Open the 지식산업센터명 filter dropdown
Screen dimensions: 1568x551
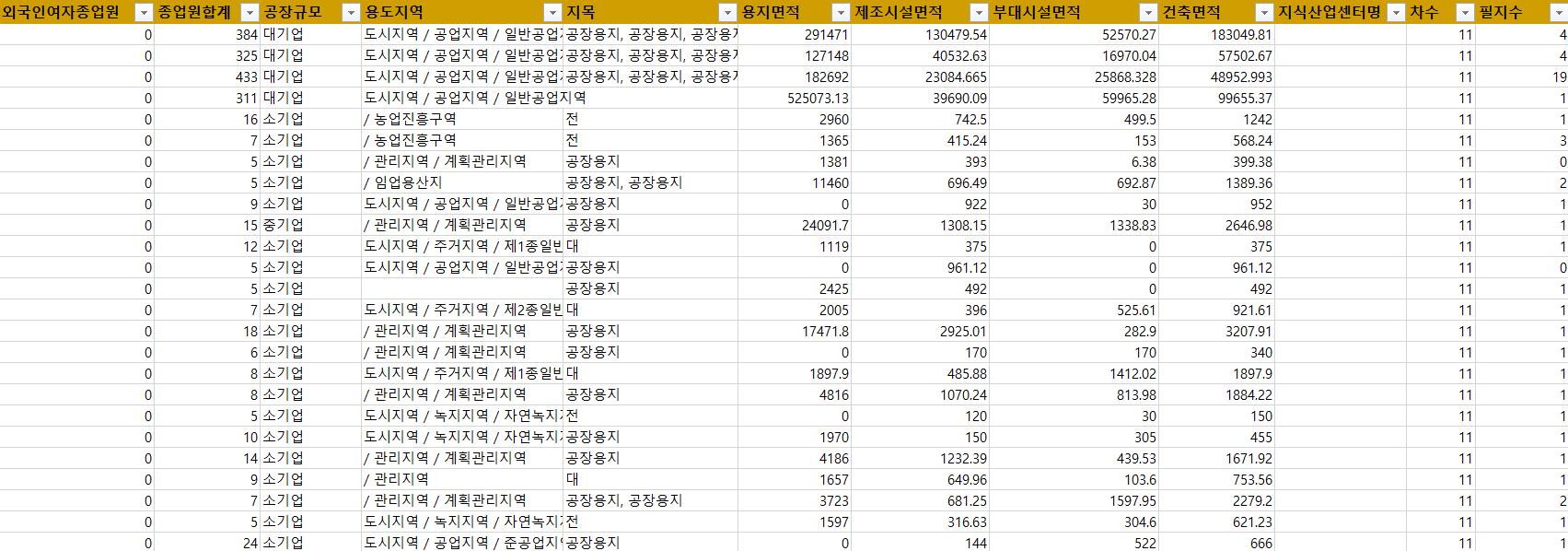1396,13
